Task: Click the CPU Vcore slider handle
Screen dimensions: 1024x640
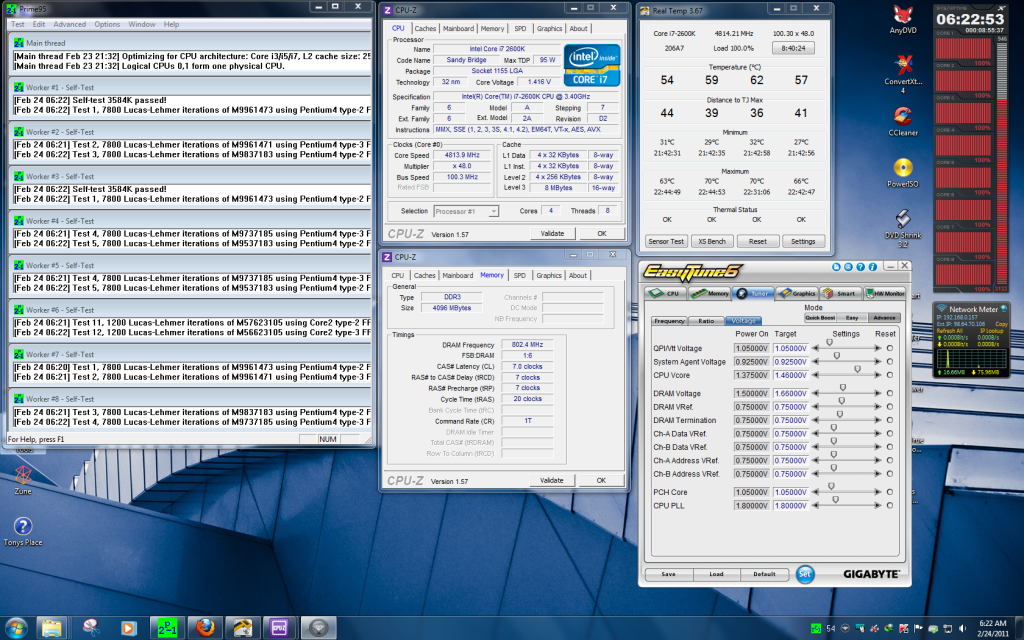Action: 857,370
